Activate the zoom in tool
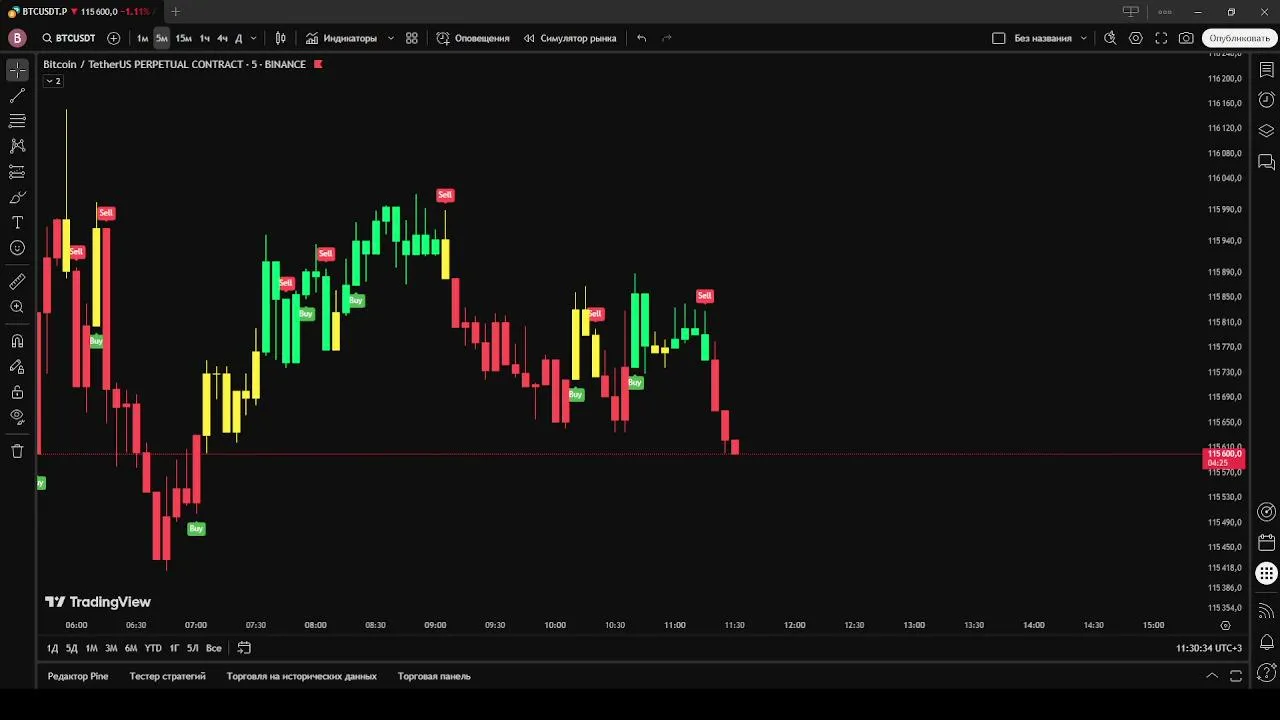The height and width of the screenshot is (720, 1280). [x=17, y=307]
